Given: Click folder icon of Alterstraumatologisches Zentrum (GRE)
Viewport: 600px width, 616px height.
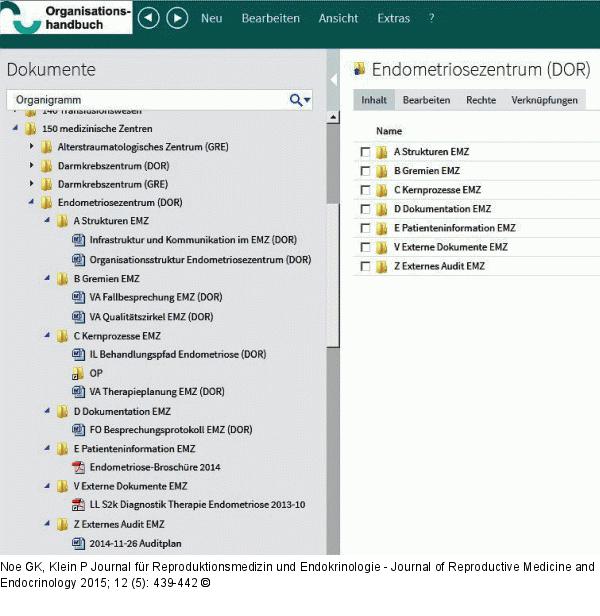Looking at the screenshot, I should (46, 147).
